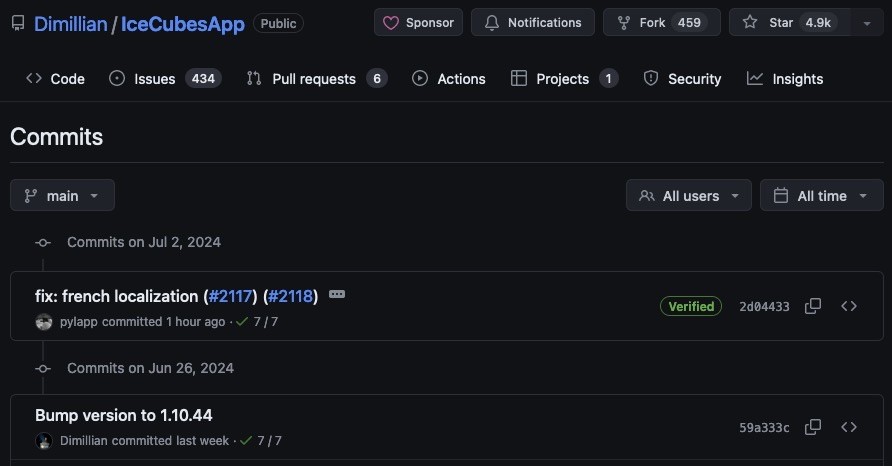Expand the Star lists dropdown arrow
The image size is (892, 466).
[867, 23]
